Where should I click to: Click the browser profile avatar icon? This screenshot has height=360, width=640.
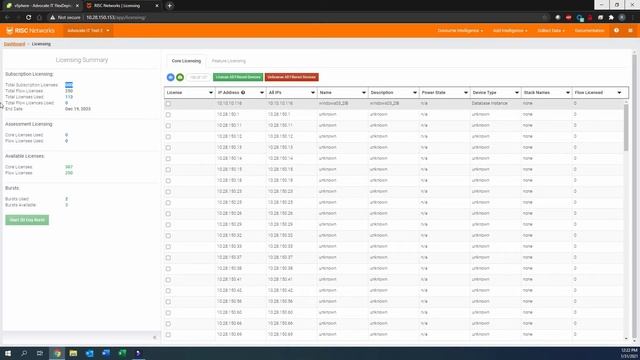click(x=622, y=18)
